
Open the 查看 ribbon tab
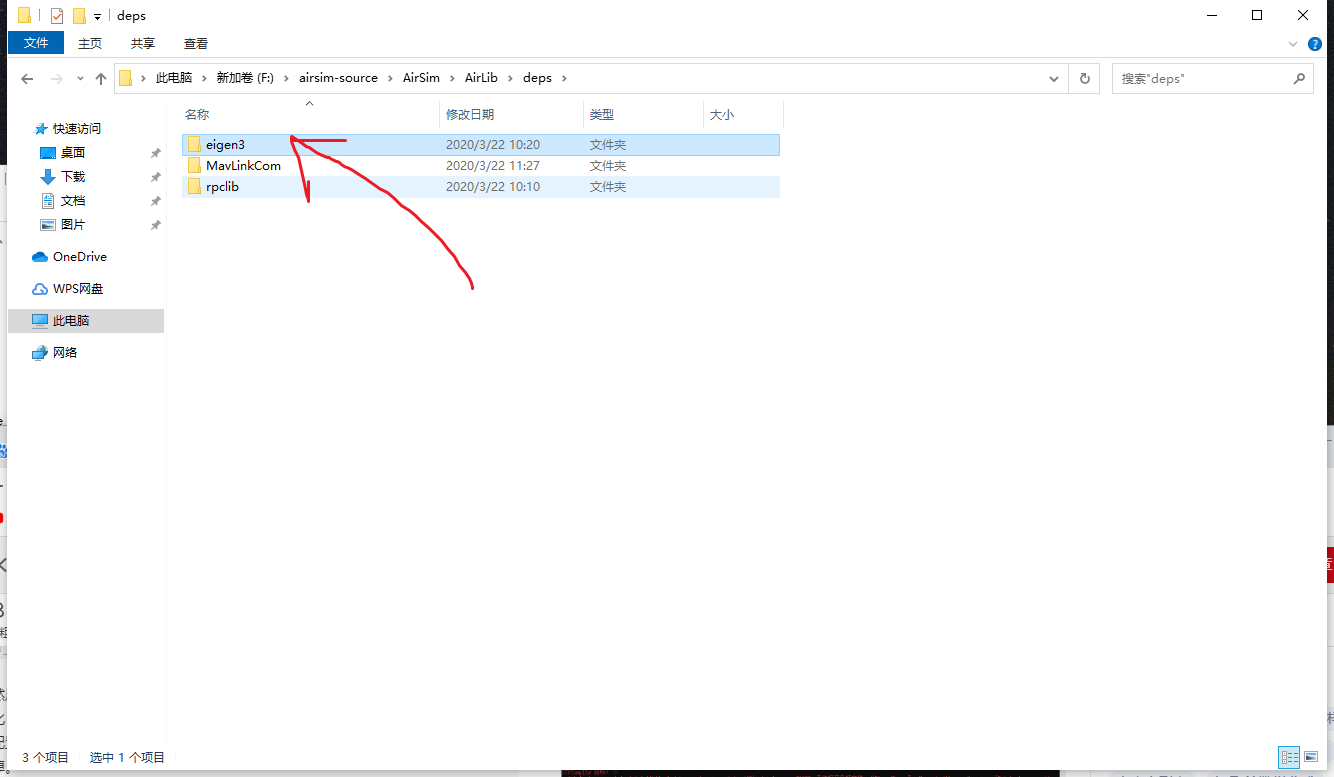click(196, 43)
